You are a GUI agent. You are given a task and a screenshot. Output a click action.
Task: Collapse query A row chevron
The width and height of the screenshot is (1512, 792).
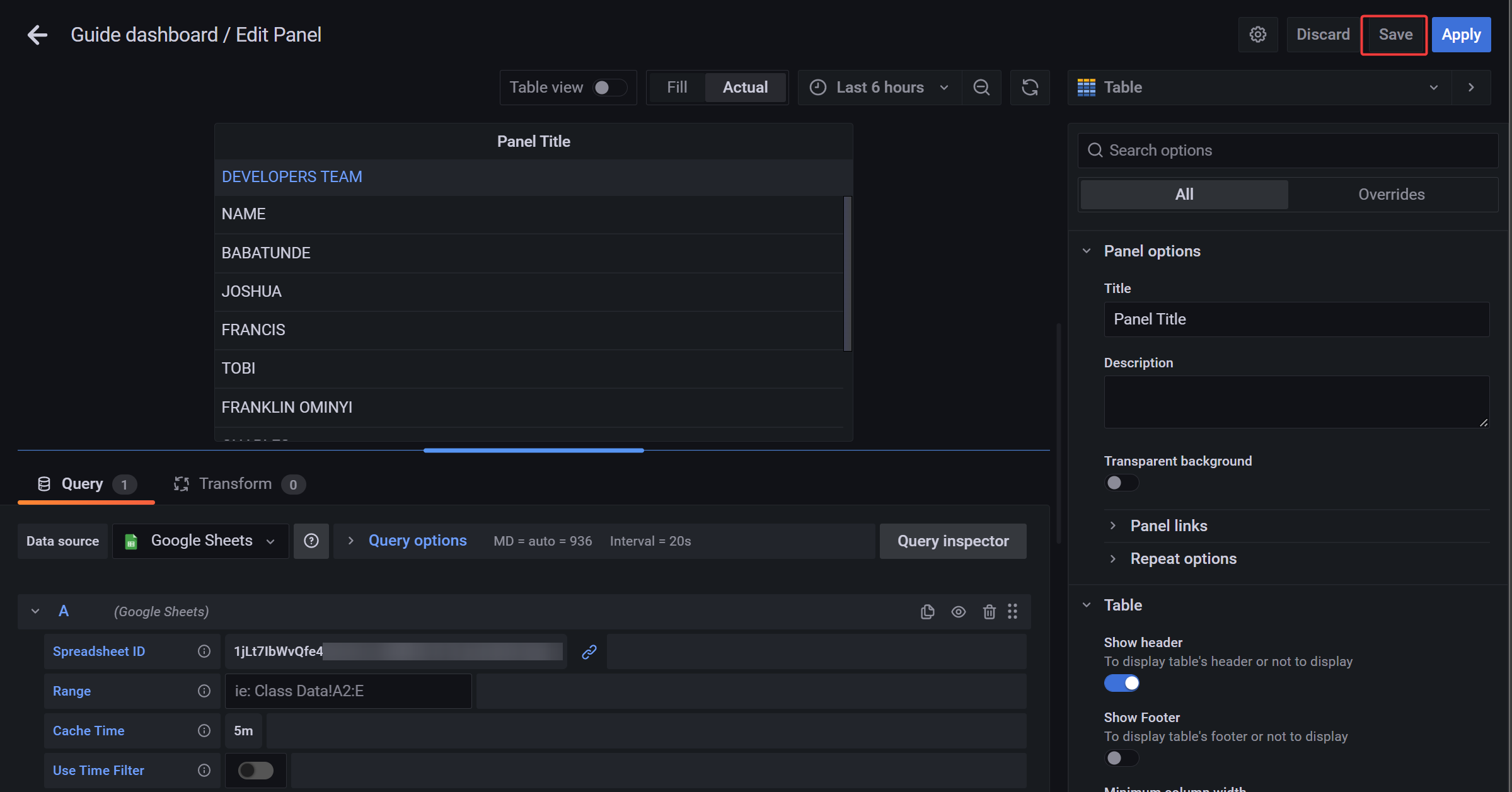[x=35, y=611]
